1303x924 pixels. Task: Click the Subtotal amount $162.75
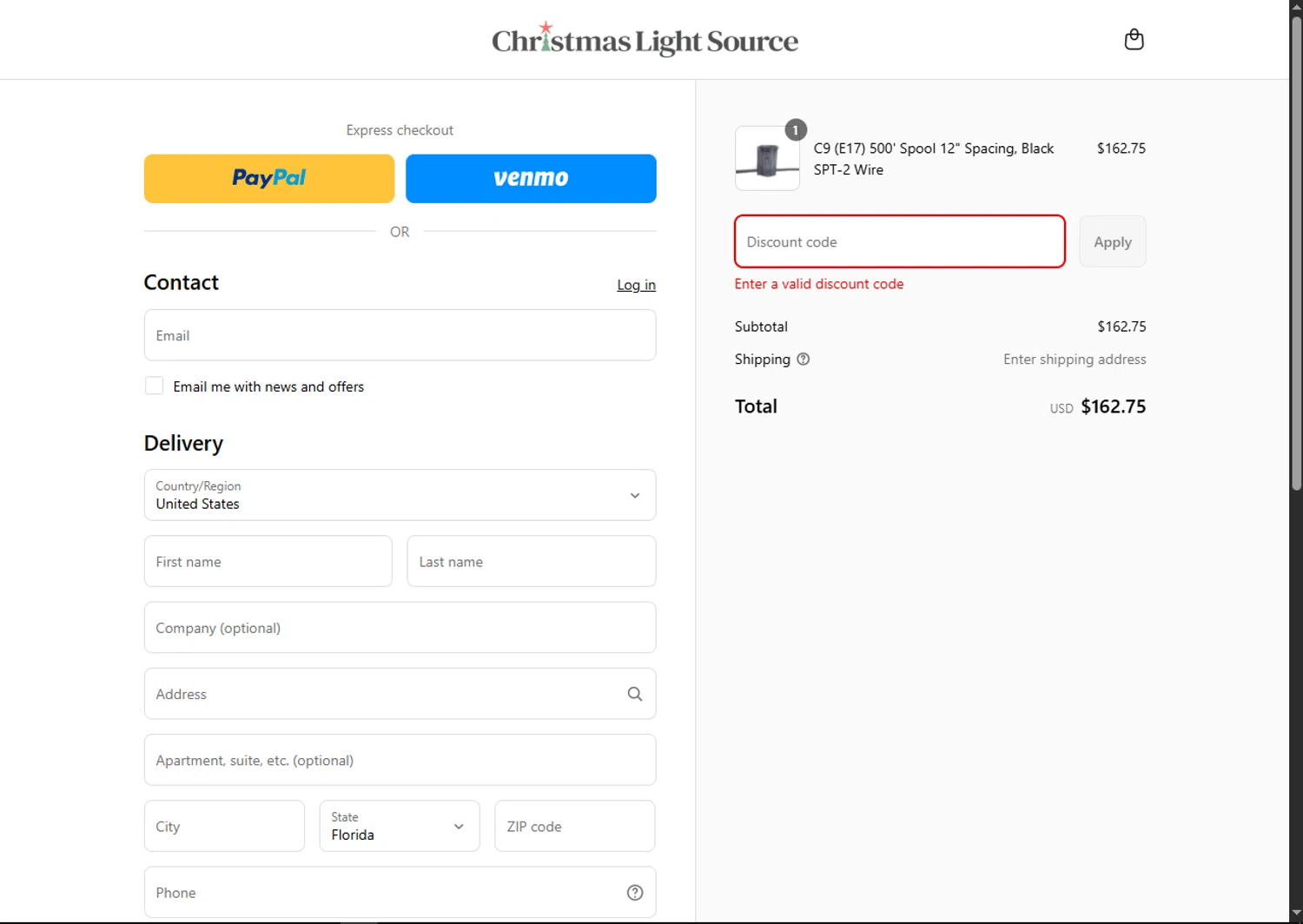[x=1121, y=327]
